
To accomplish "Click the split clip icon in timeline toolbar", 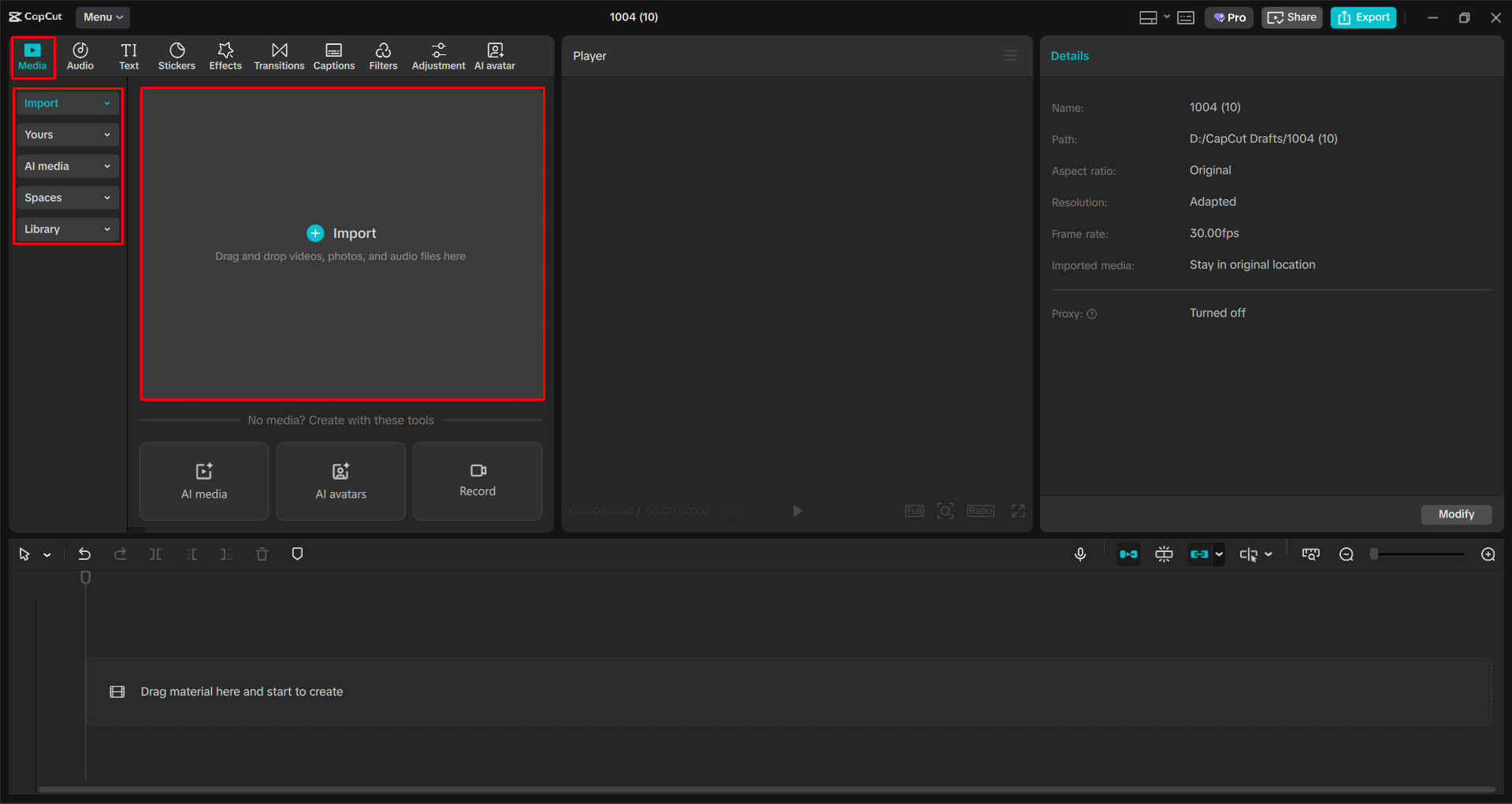I will [155, 554].
